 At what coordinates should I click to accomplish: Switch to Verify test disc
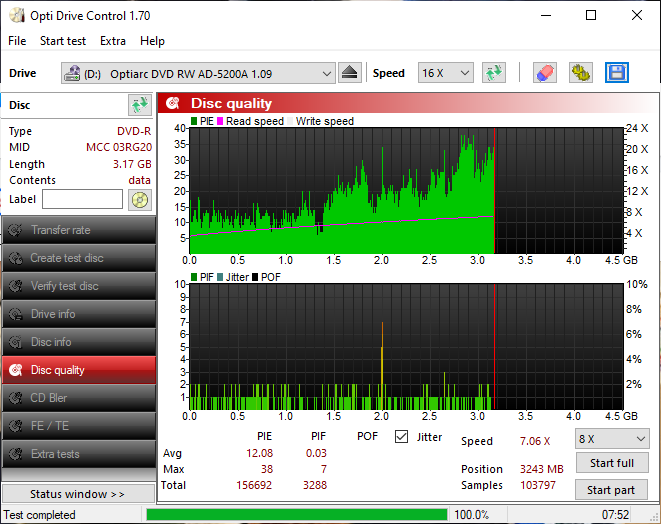79,286
